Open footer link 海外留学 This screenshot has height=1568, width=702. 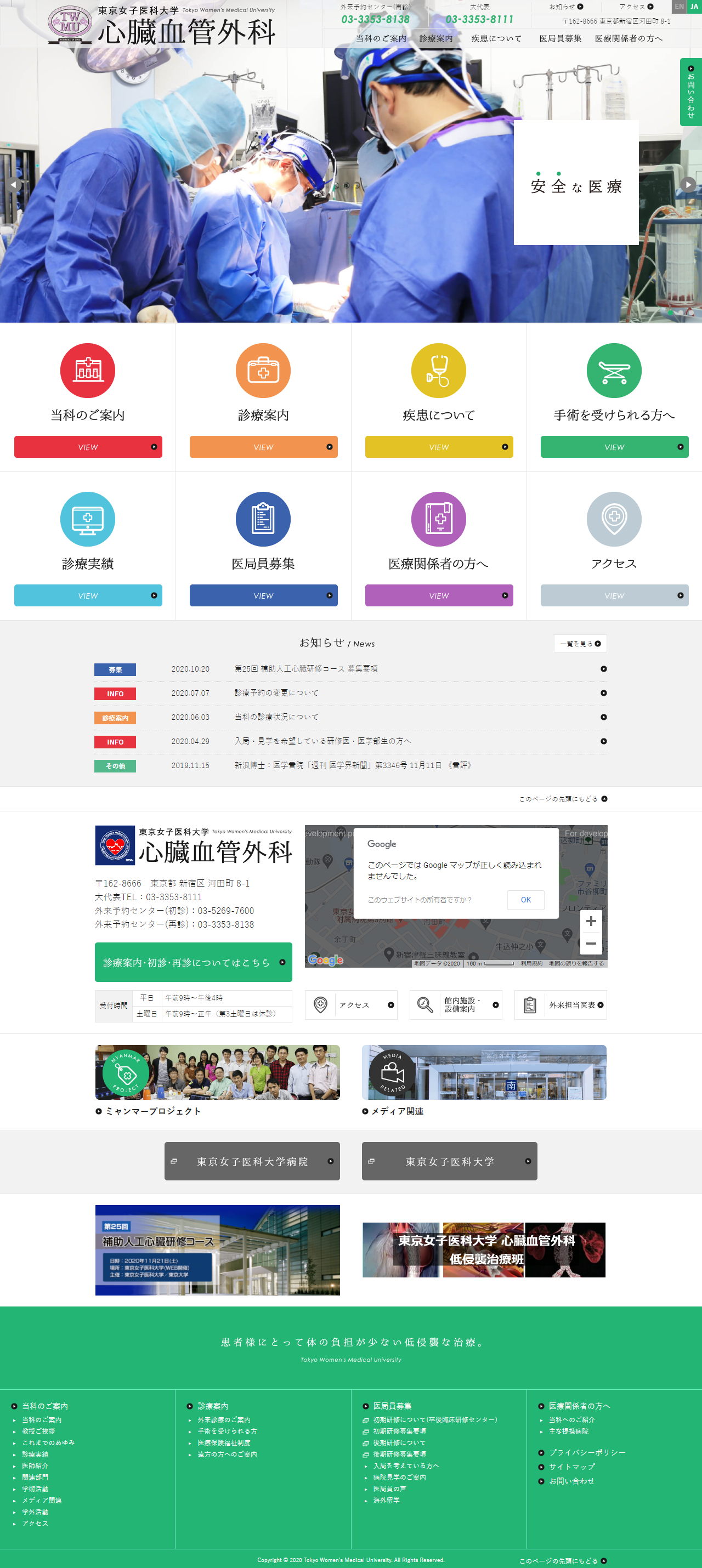pyautogui.click(x=386, y=1501)
